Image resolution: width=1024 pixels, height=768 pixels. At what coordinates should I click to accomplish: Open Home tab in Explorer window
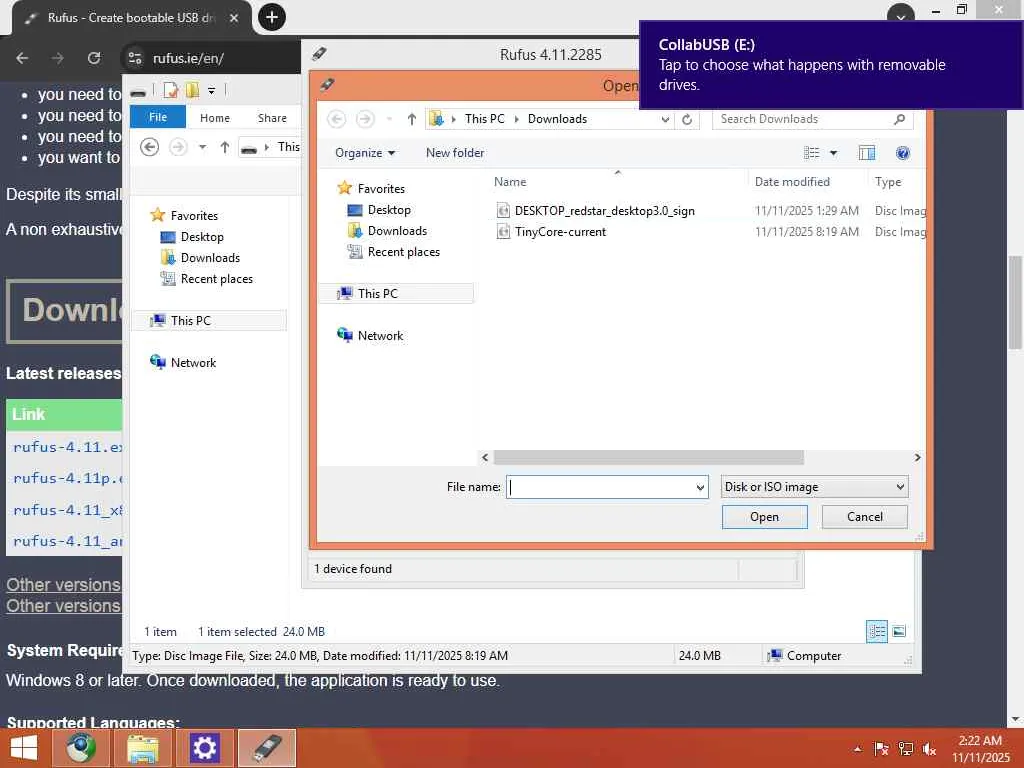[214, 118]
